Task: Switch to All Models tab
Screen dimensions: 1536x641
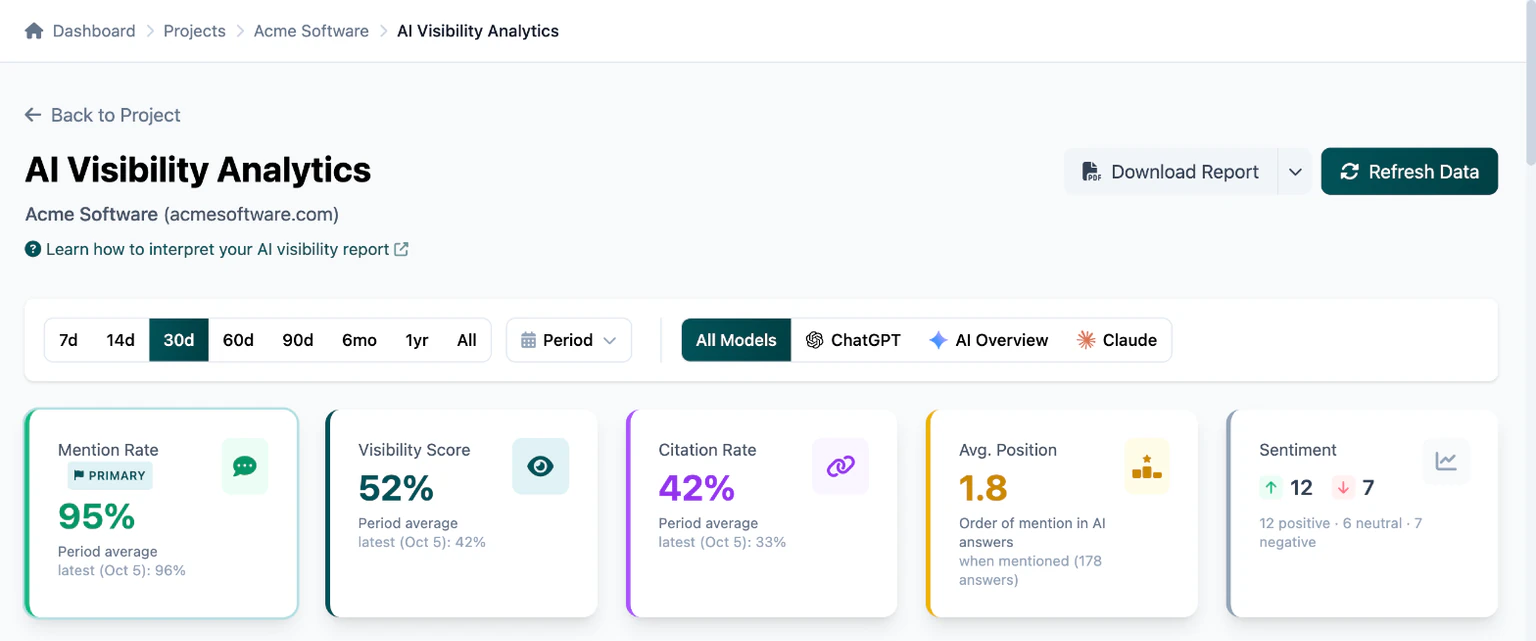Action: coord(736,340)
